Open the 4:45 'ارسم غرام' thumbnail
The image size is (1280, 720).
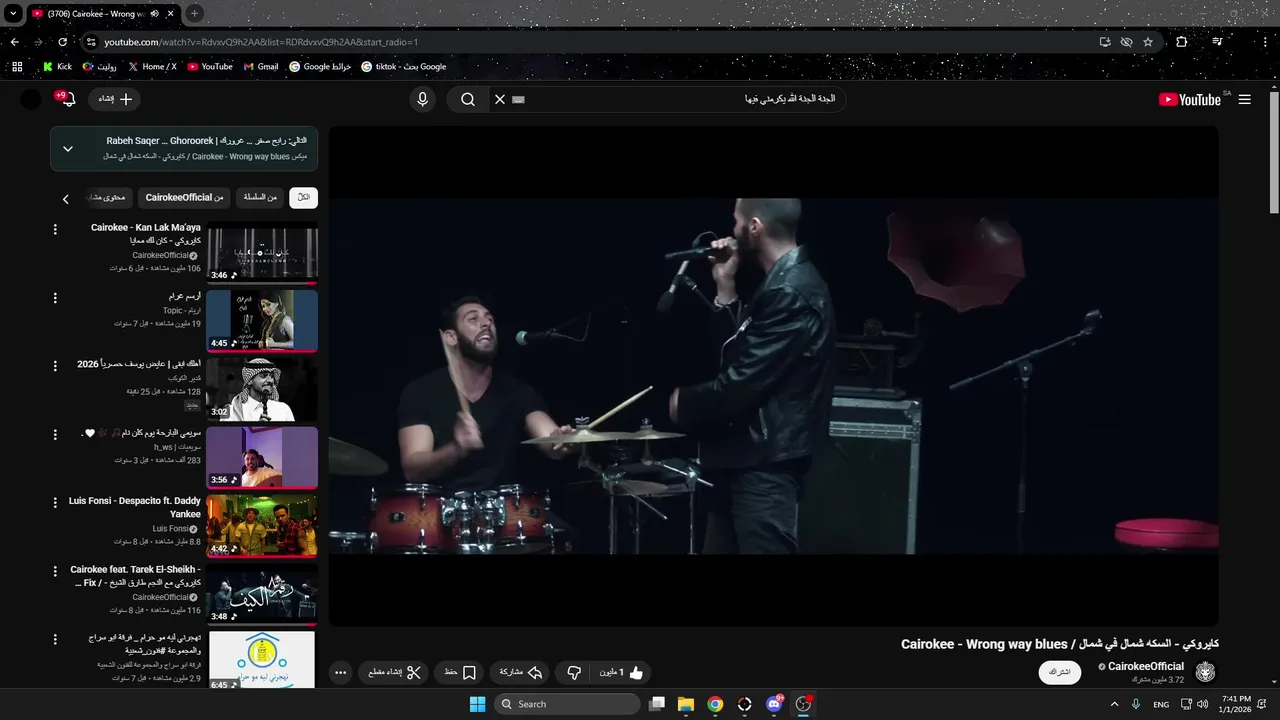point(262,320)
